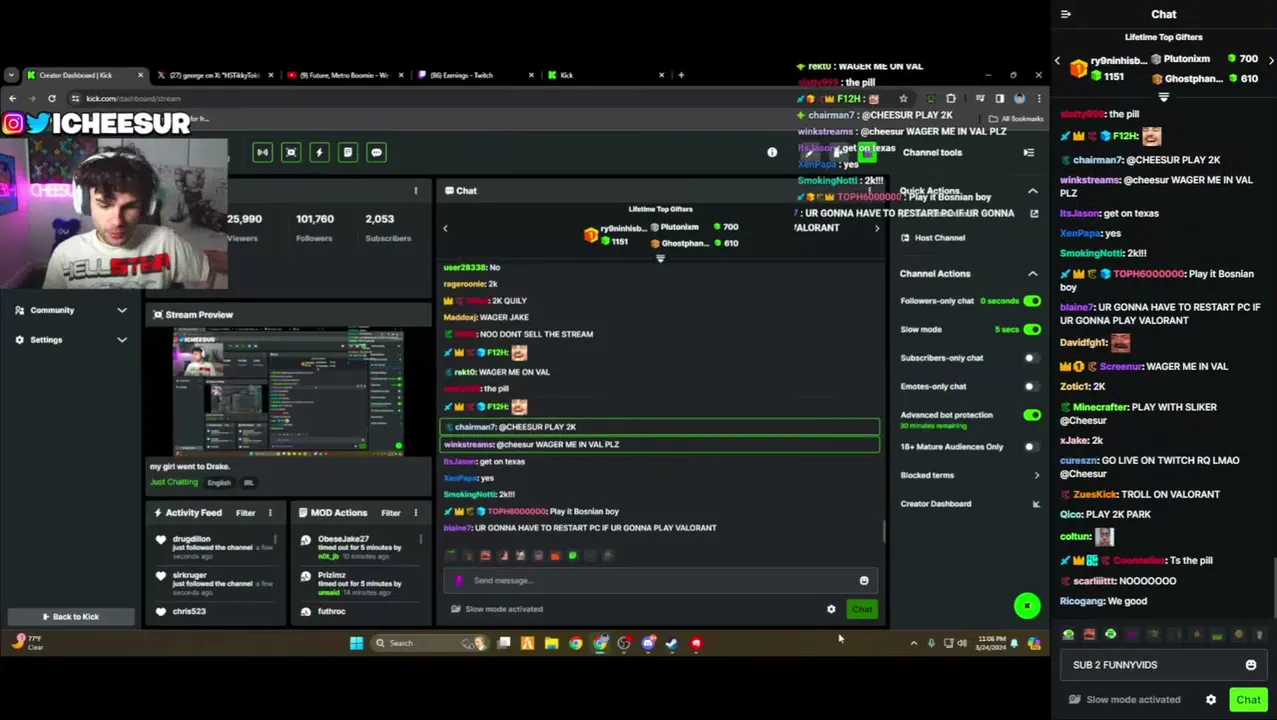Open MOD Actions Filter dropdown

(x=391, y=513)
